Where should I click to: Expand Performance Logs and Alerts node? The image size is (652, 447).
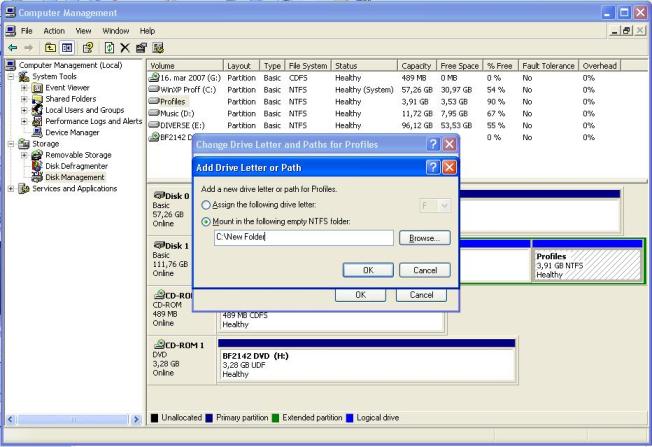[24, 121]
